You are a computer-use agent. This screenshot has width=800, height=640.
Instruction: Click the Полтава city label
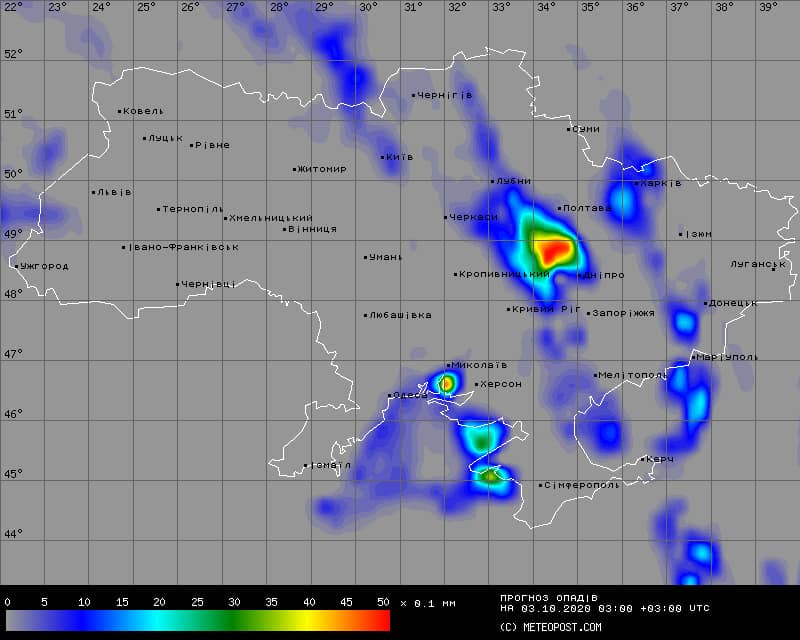588,208
